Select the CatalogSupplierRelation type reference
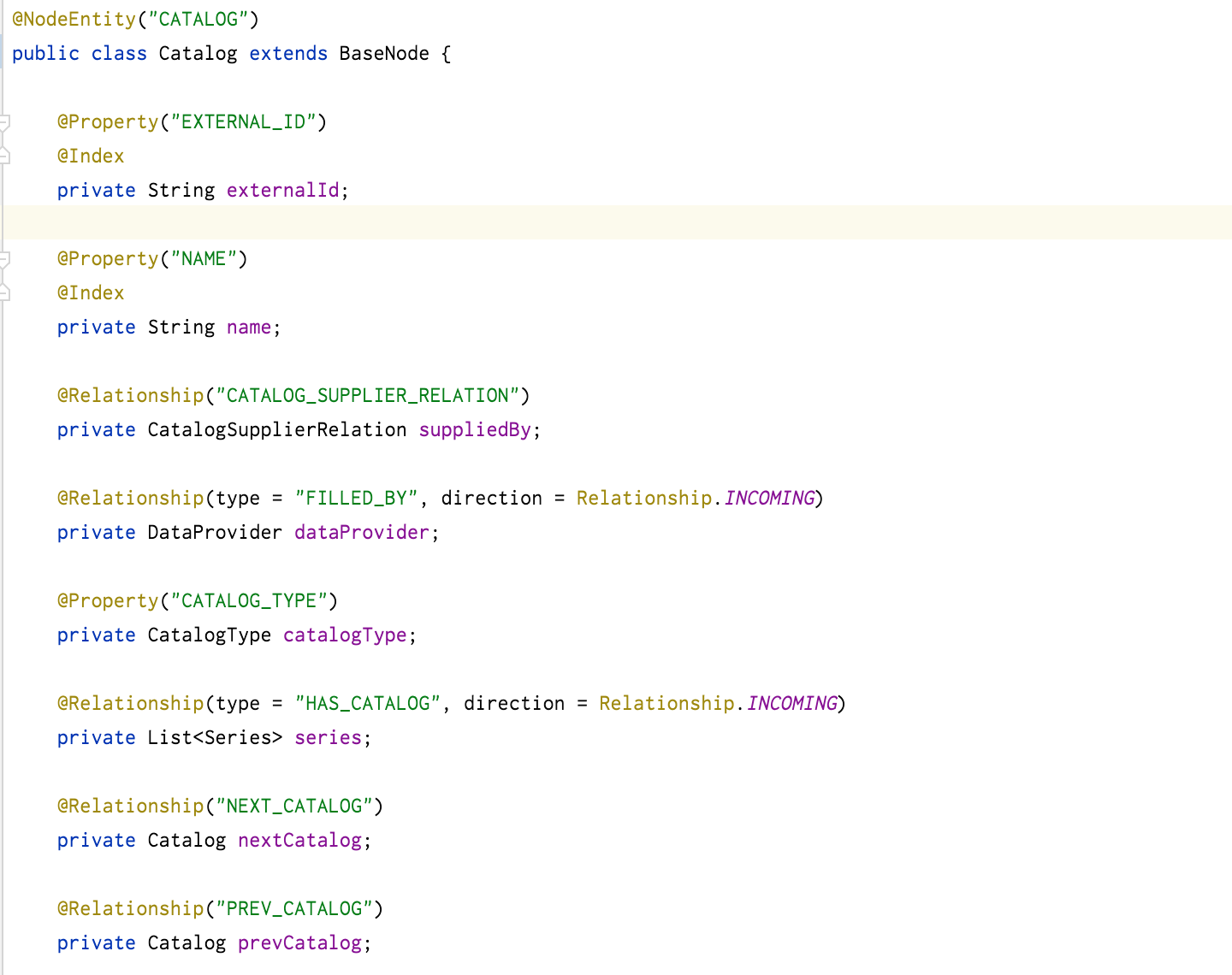The image size is (1232, 975). click(x=276, y=429)
